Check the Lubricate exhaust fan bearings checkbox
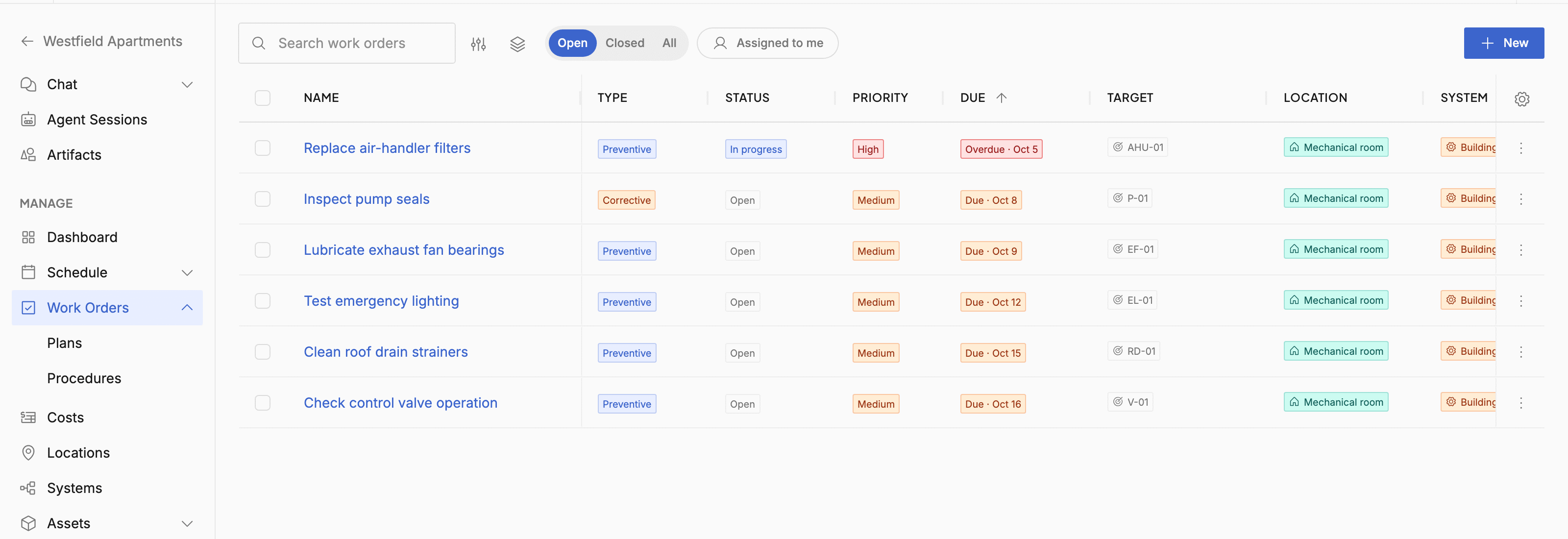This screenshot has height=539, width=1568. [262, 250]
